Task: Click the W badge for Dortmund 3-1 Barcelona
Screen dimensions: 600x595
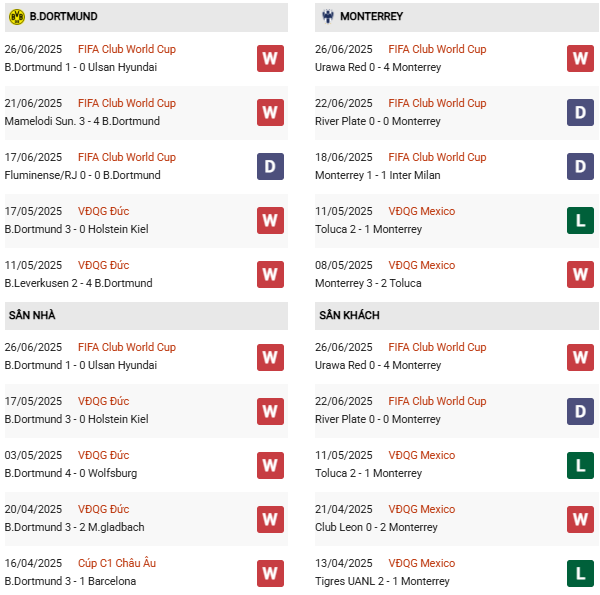Action: click(270, 573)
